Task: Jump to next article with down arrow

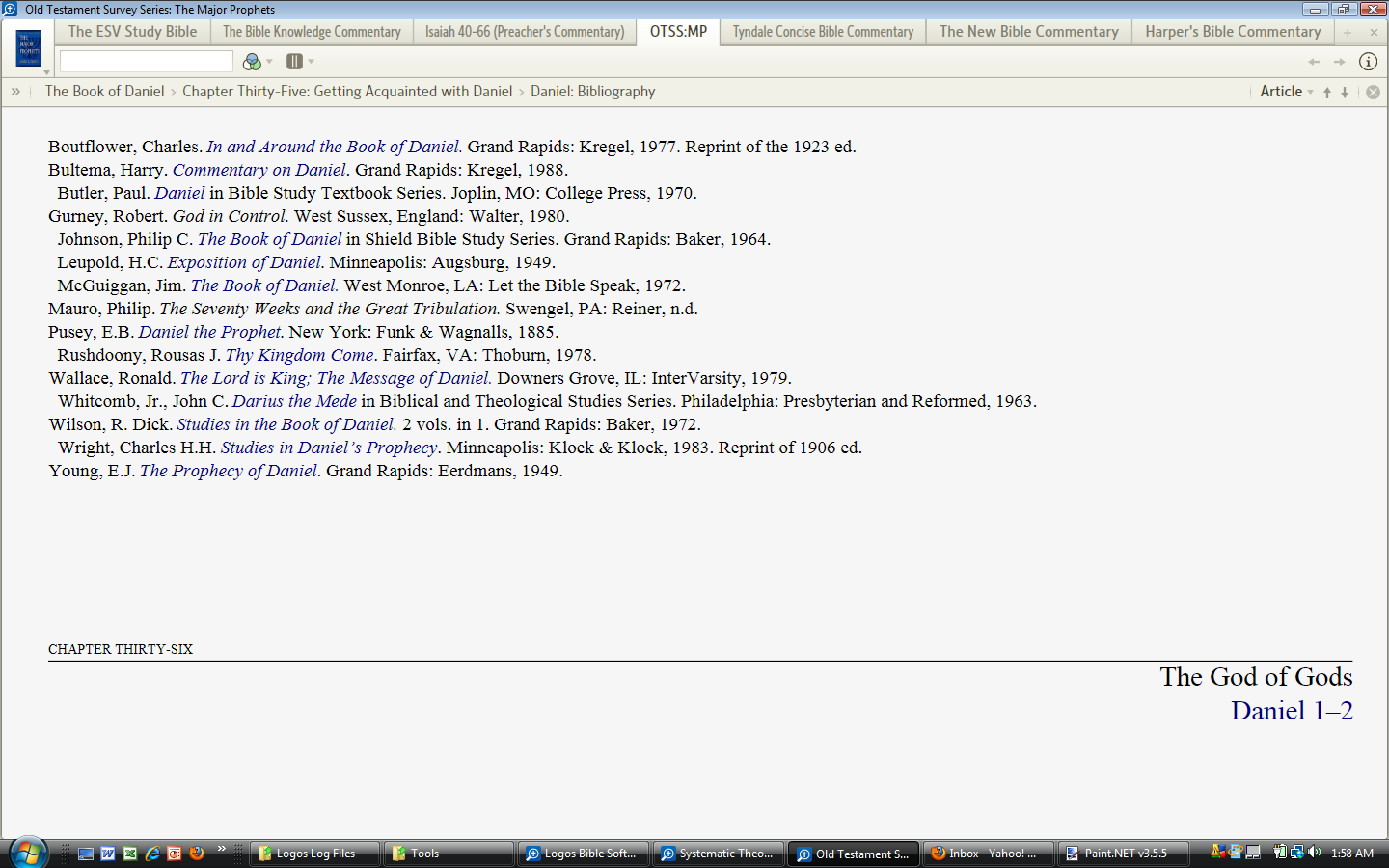Action: 1345,93
